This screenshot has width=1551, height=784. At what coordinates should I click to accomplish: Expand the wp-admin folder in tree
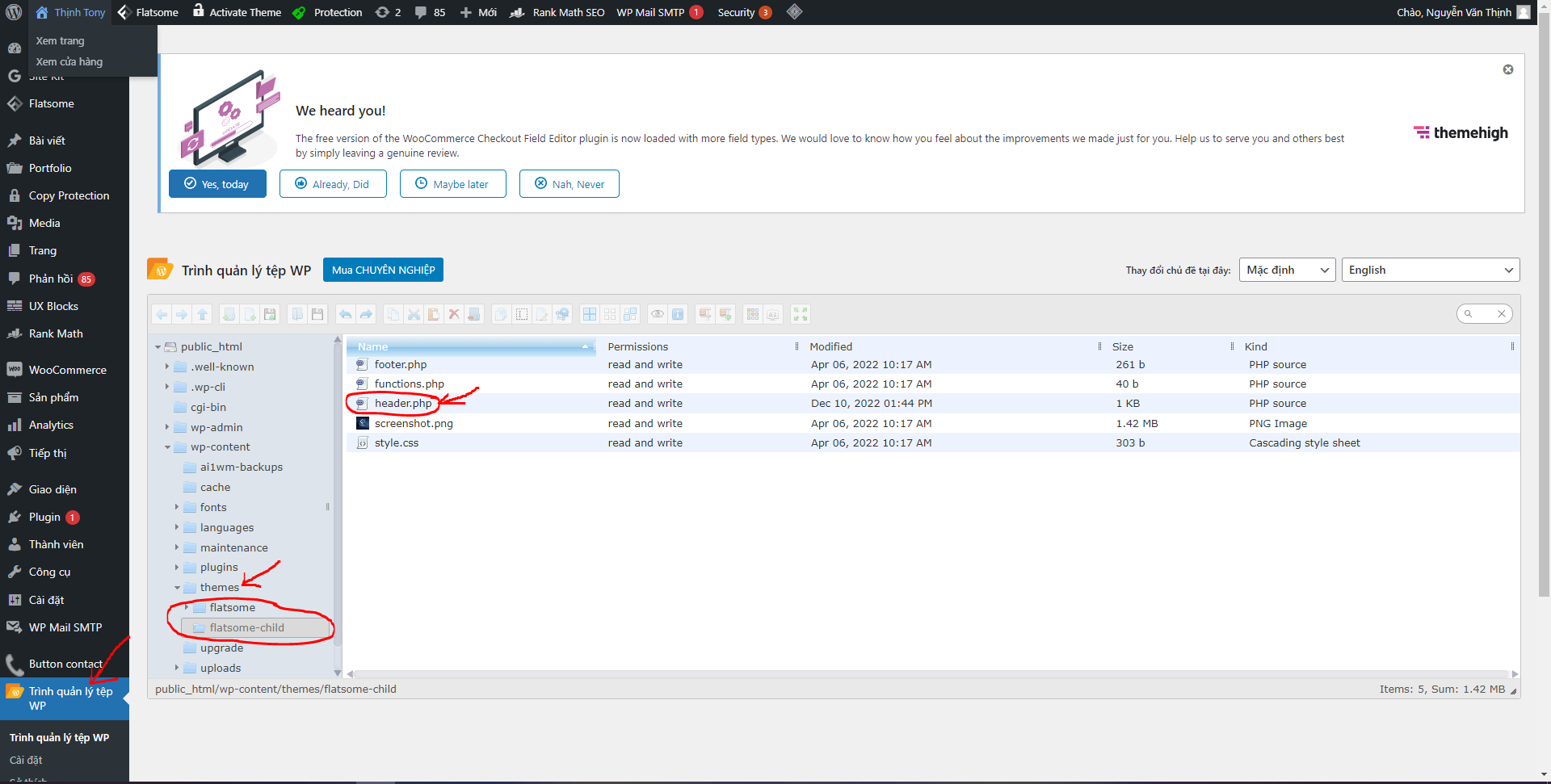[x=167, y=427]
